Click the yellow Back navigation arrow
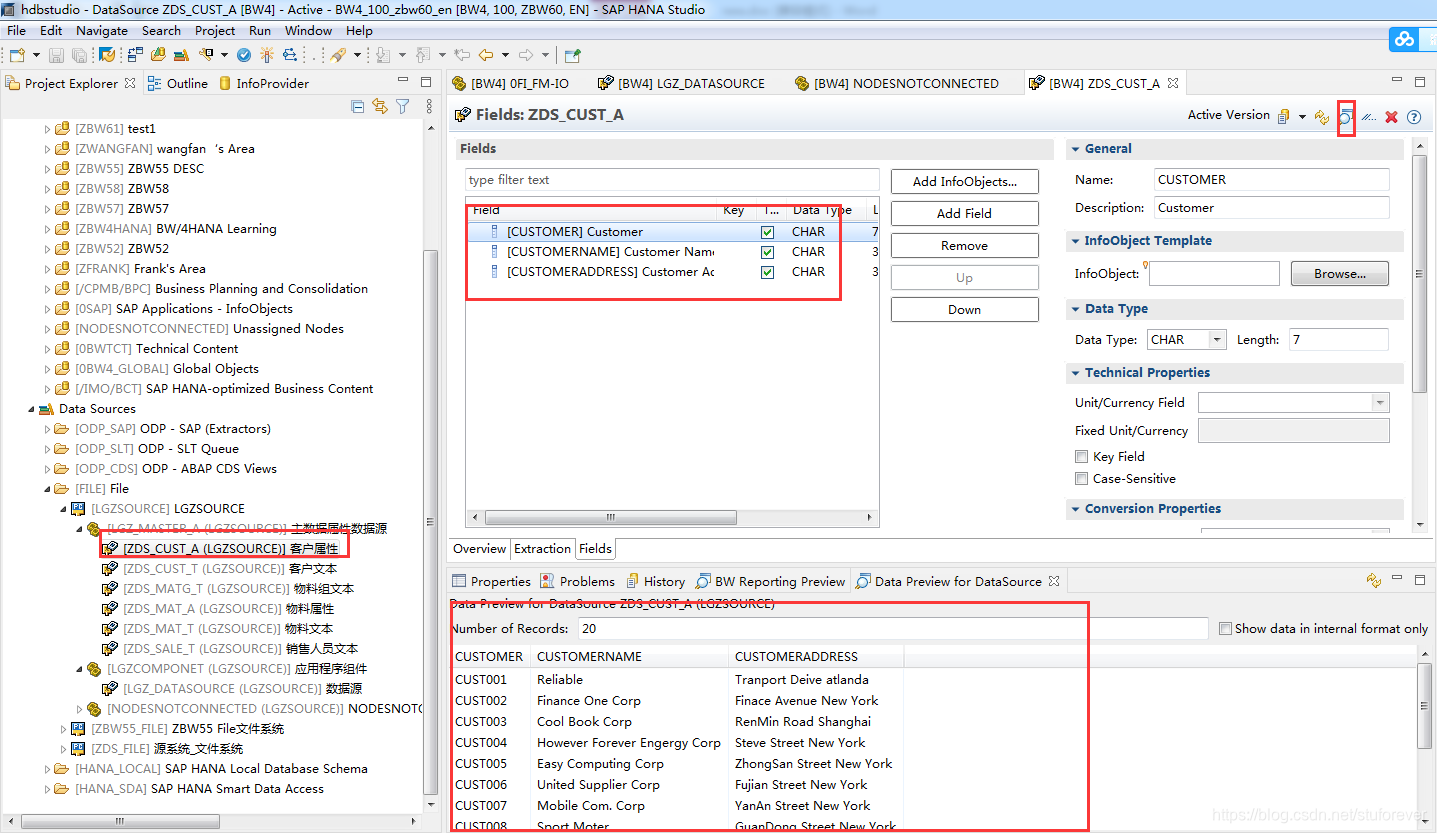This screenshot has width=1437, height=833. coord(485,55)
